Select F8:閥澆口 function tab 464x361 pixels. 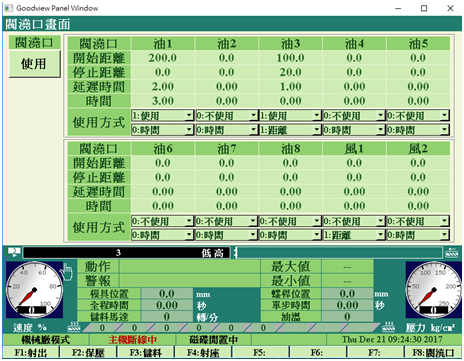pos(433,352)
